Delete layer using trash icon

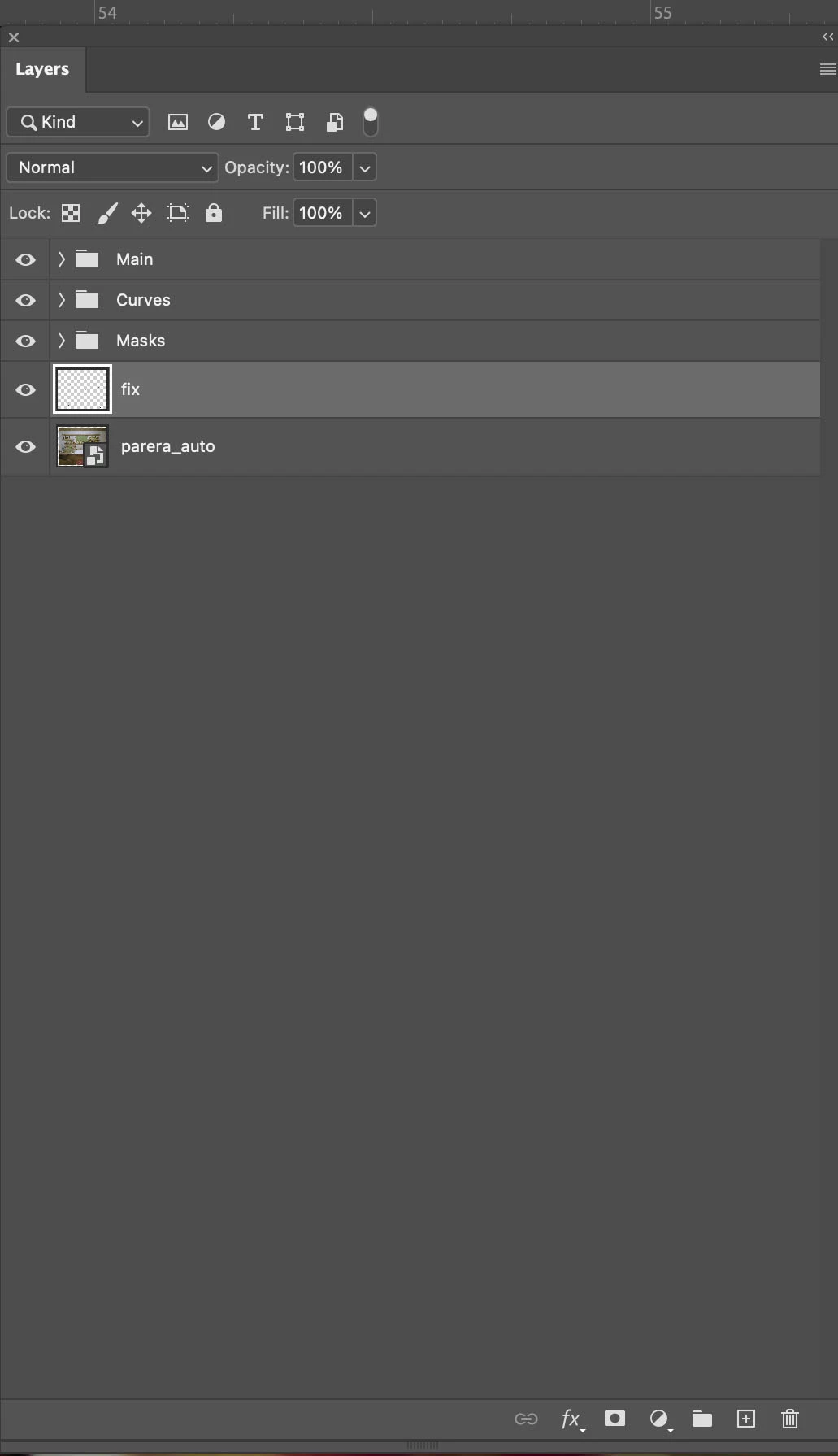(790, 1419)
